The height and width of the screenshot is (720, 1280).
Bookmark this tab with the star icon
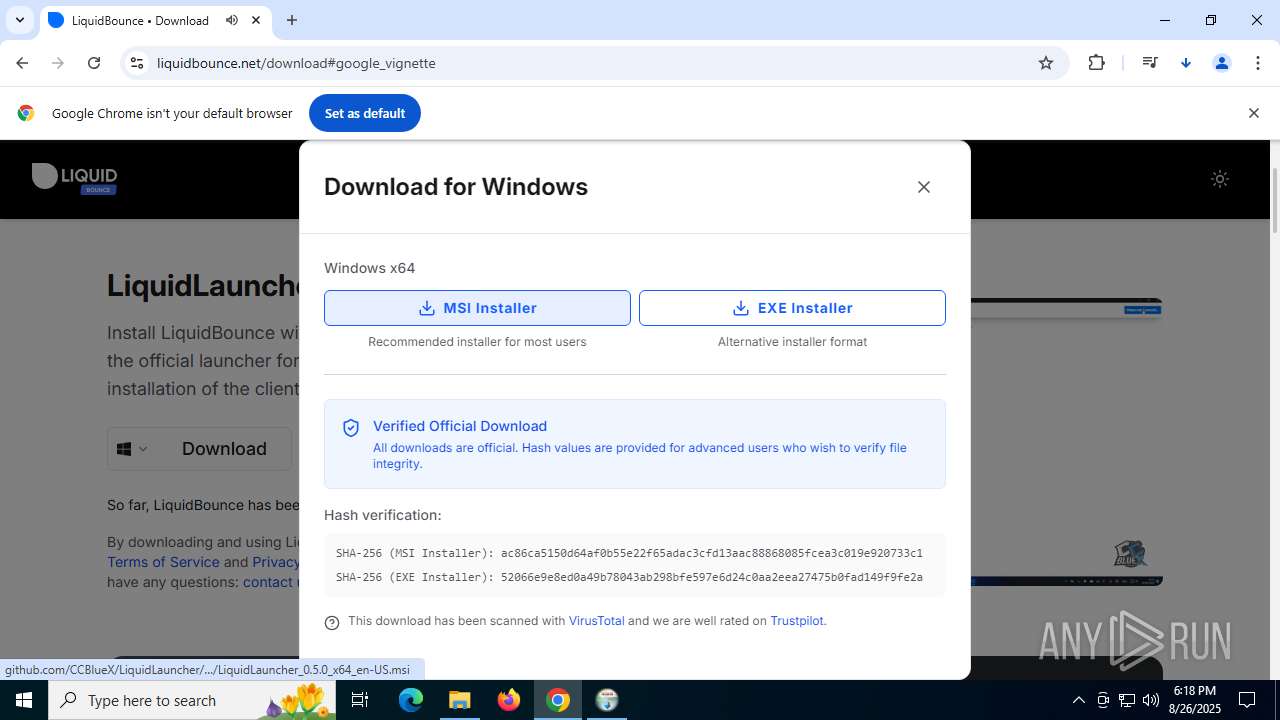click(x=1046, y=63)
